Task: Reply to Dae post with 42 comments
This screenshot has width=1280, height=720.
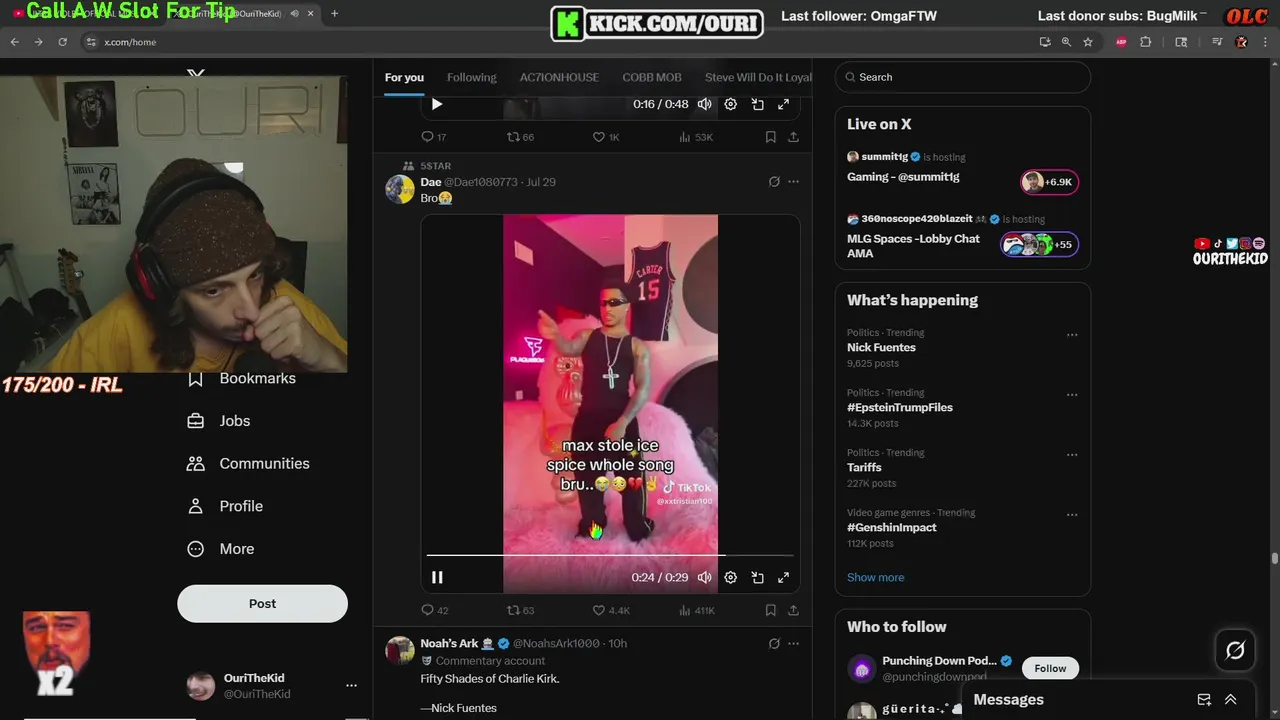Action: (x=435, y=610)
